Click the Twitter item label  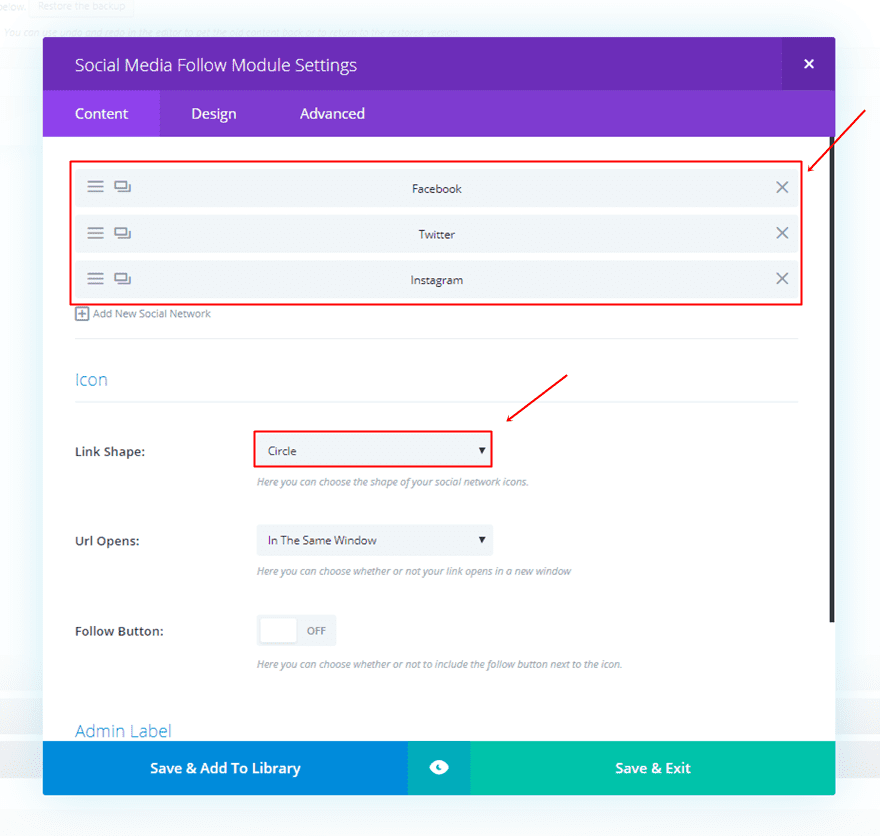coord(437,235)
